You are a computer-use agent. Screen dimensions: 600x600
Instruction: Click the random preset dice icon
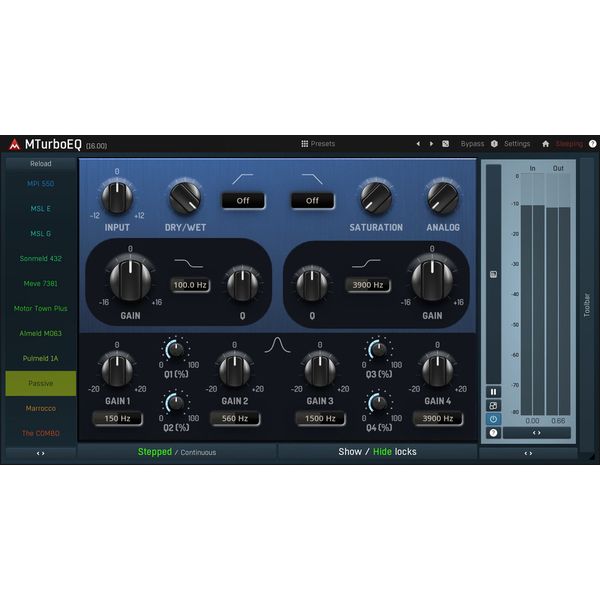click(x=445, y=144)
